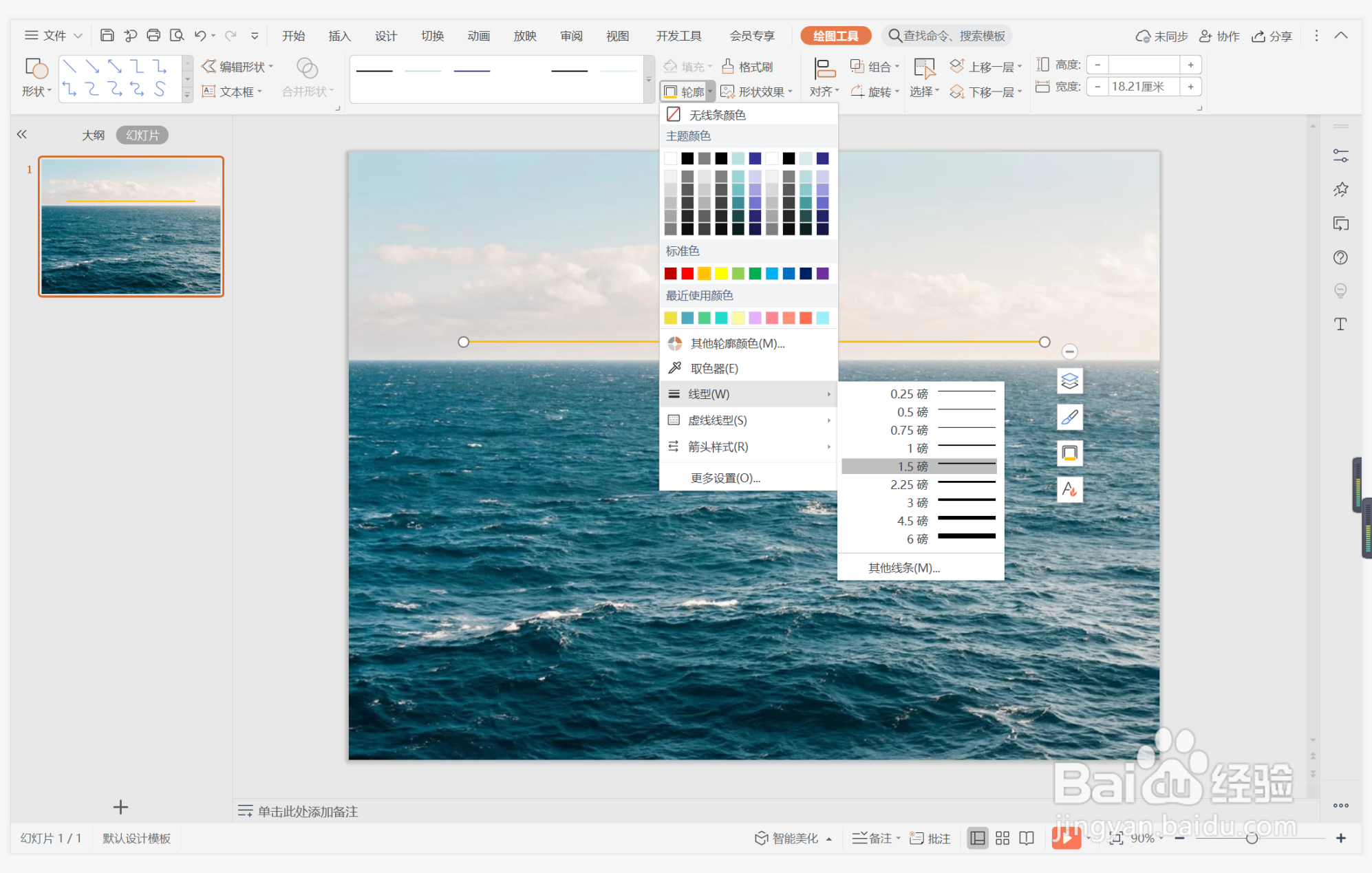Open the 动画 ribbon tab
1372x873 pixels.
[x=478, y=36]
